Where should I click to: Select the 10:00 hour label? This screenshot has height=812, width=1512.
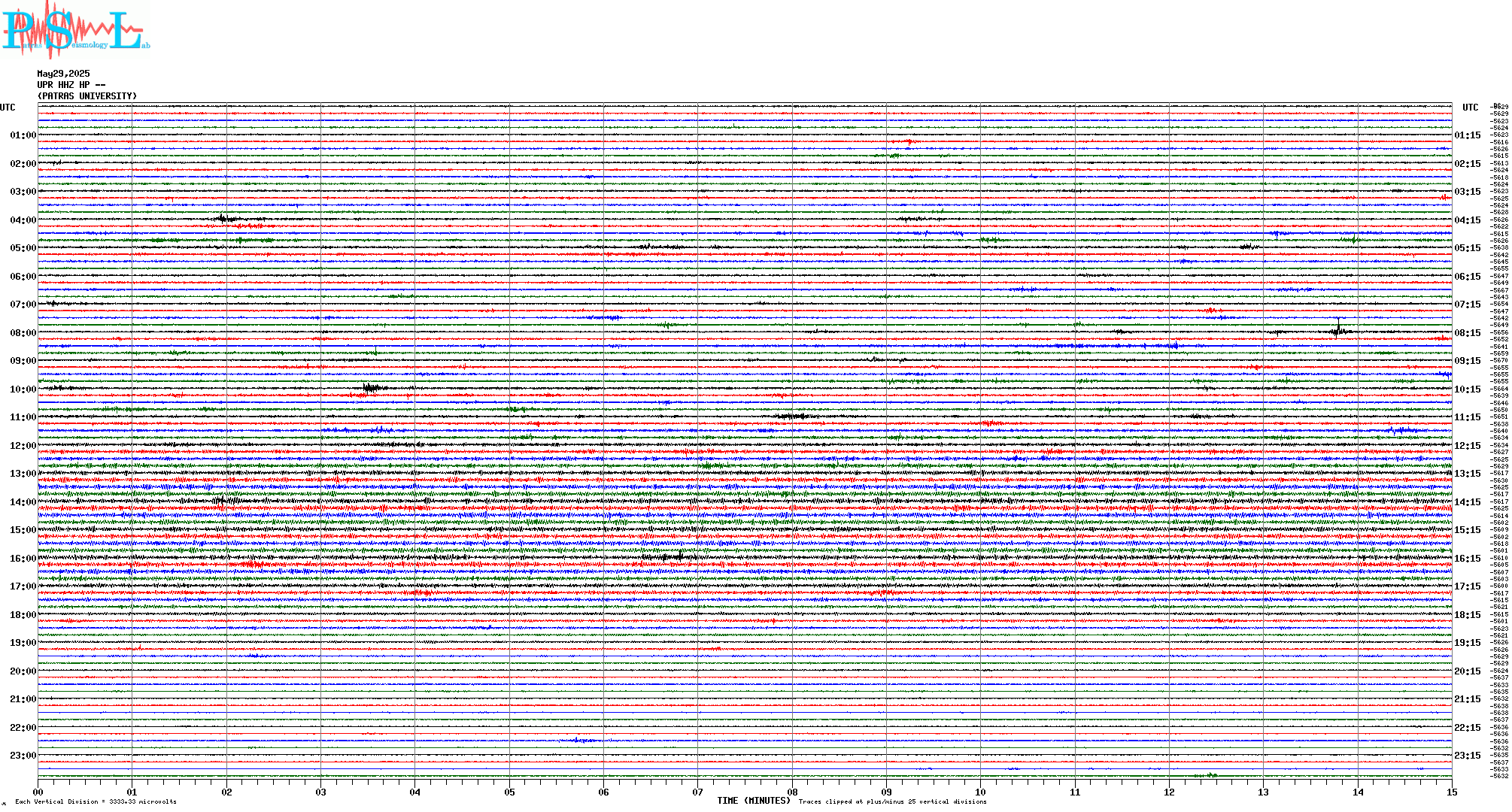point(23,389)
